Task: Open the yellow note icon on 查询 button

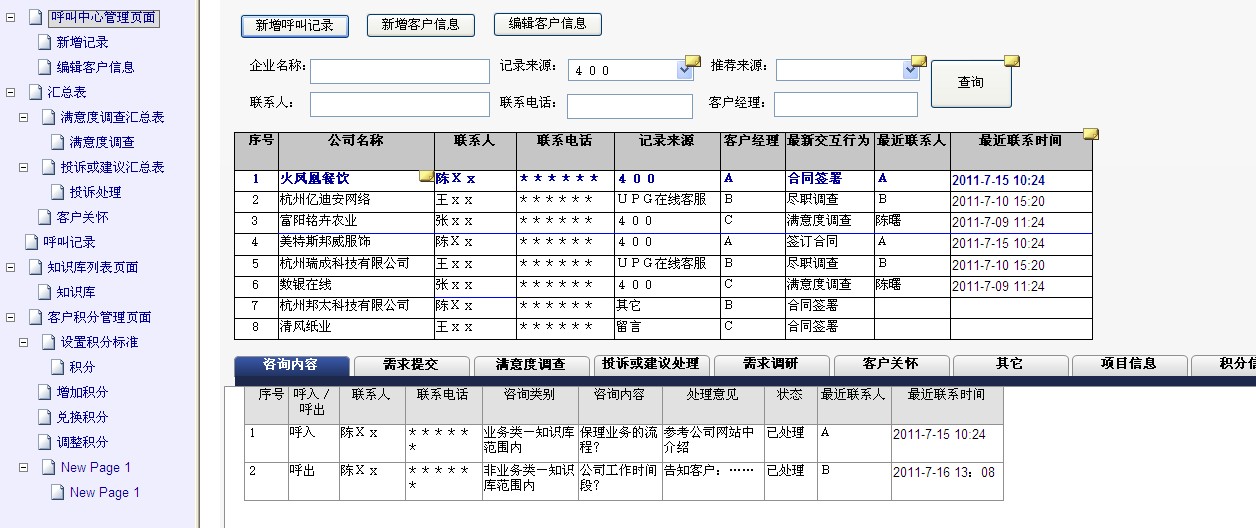Action: pos(1012,61)
